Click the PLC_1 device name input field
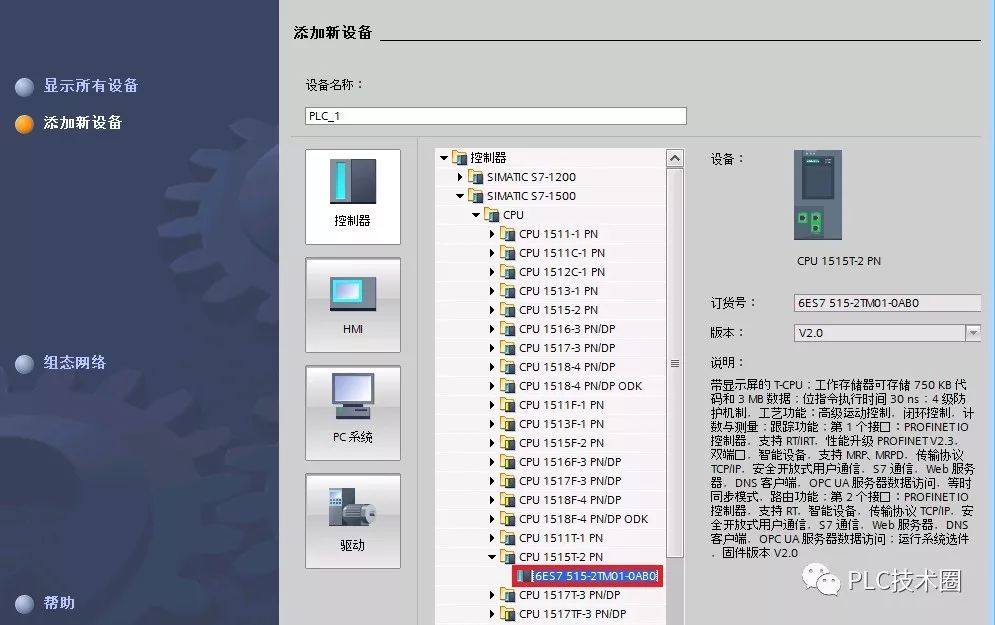Viewport: 995px width, 625px height. 494,115
